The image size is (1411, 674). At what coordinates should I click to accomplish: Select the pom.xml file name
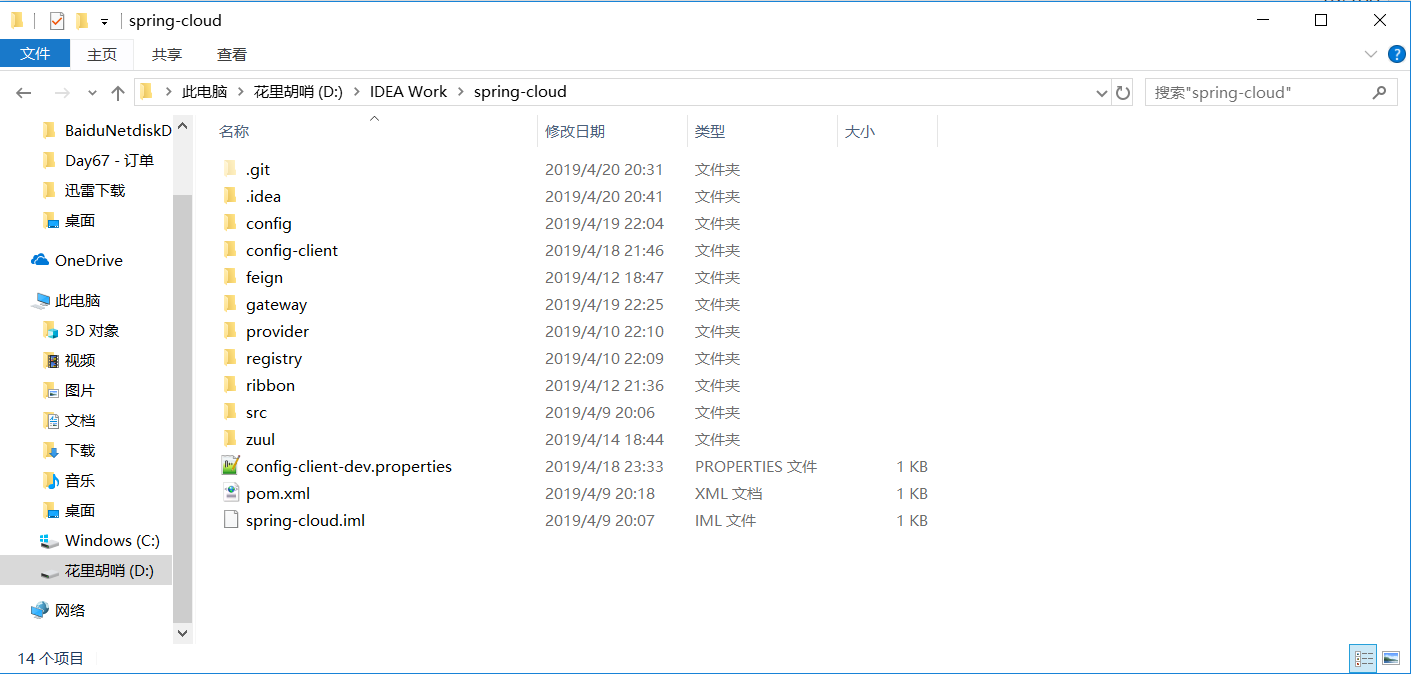point(278,494)
